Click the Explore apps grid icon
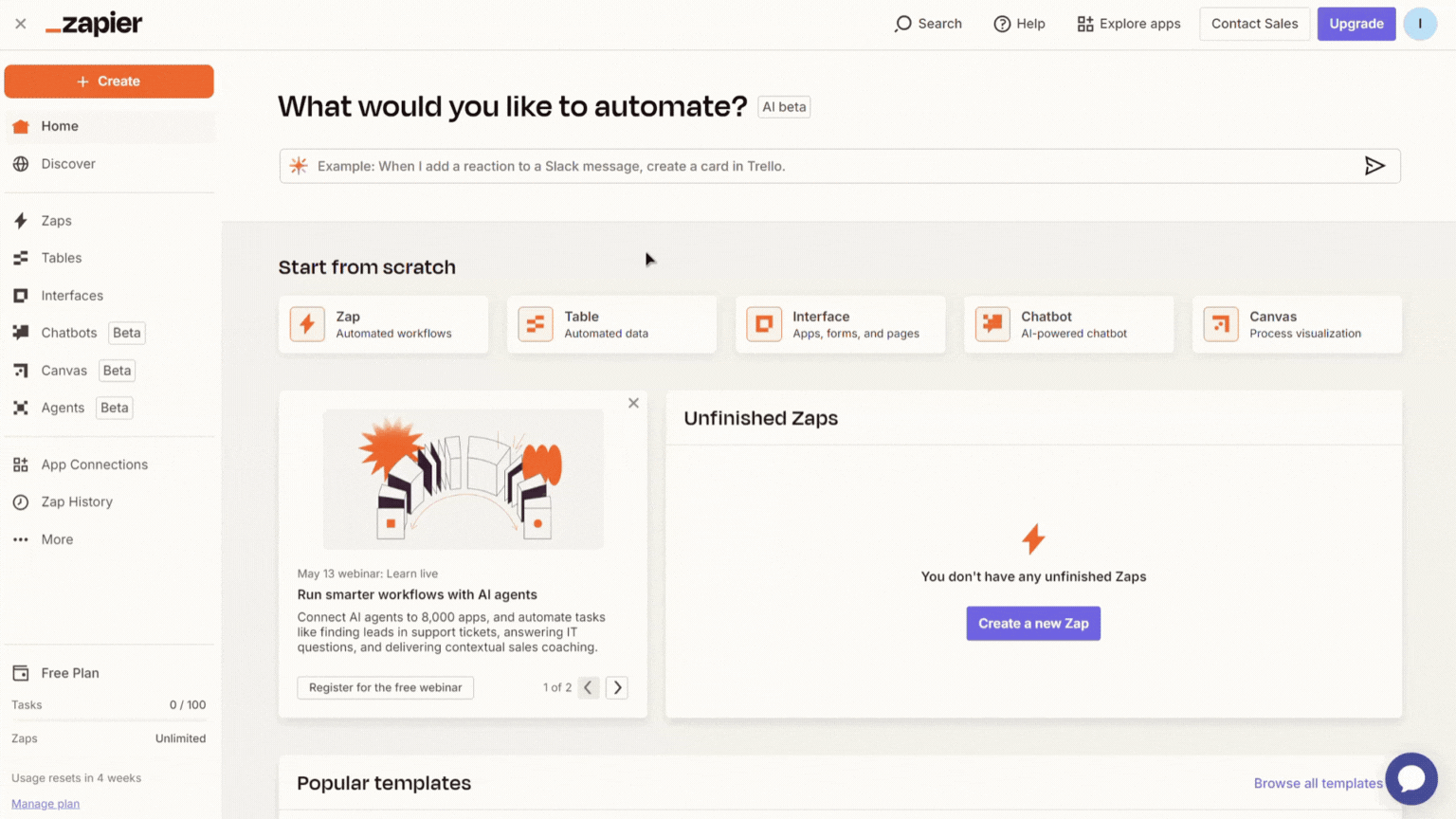 [1085, 24]
